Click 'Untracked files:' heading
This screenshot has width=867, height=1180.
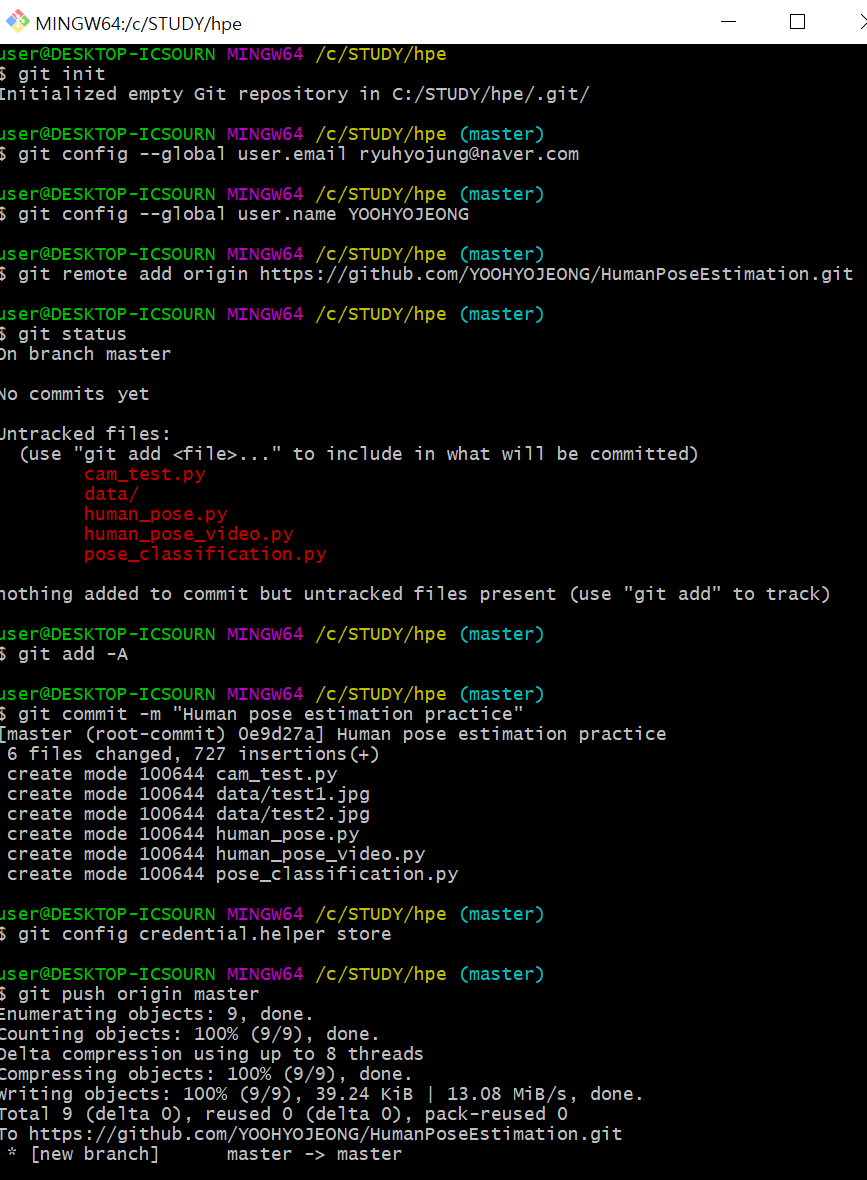point(85,433)
